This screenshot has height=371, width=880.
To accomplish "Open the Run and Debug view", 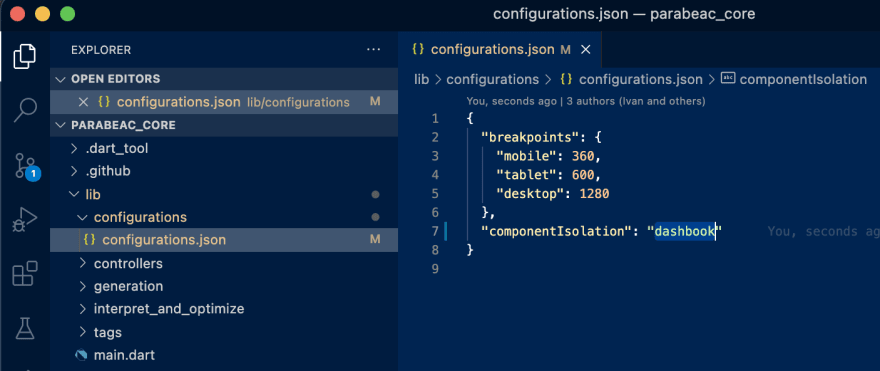I will coord(25,220).
